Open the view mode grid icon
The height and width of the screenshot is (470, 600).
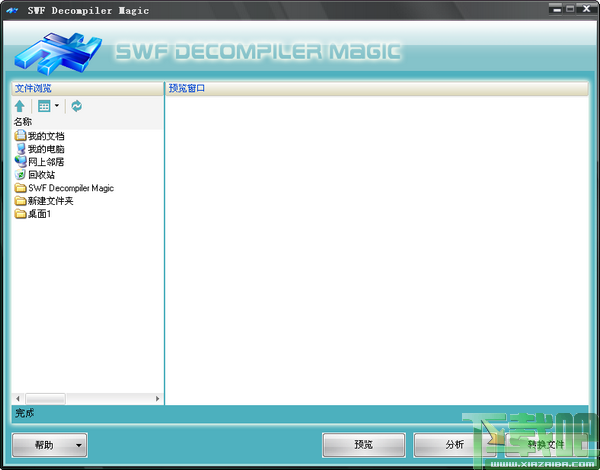tap(44, 106)
